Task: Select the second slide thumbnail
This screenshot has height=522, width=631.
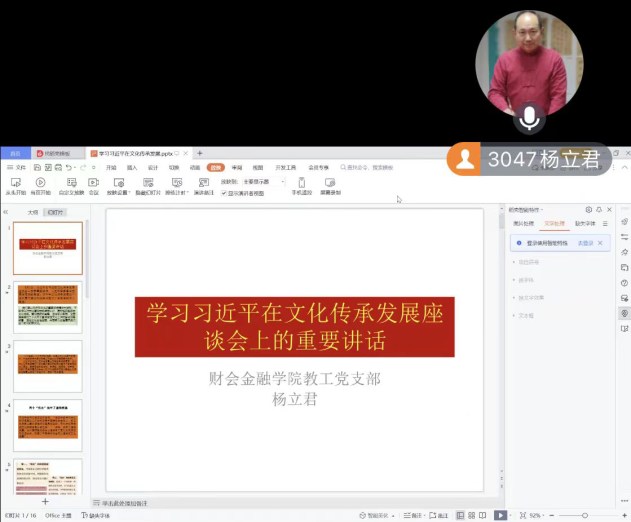Action: (48, 306)
